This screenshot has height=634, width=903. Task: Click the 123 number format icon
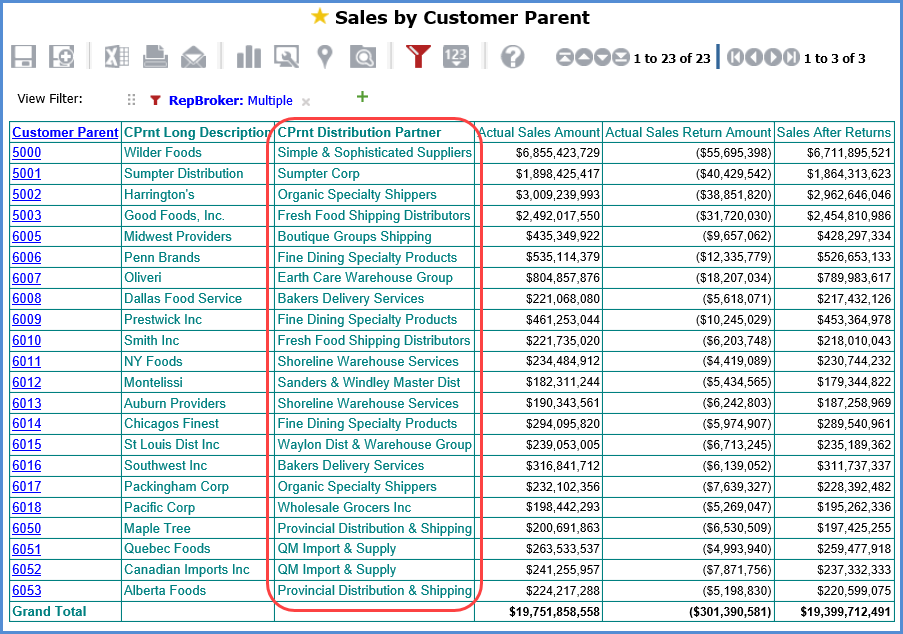click(456, 57)
